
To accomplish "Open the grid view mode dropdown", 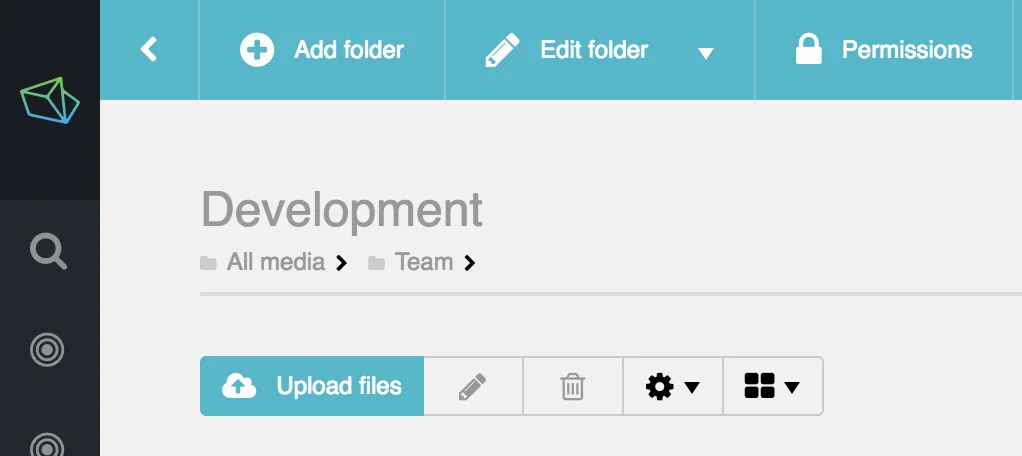I will click(x=772, y=386).
